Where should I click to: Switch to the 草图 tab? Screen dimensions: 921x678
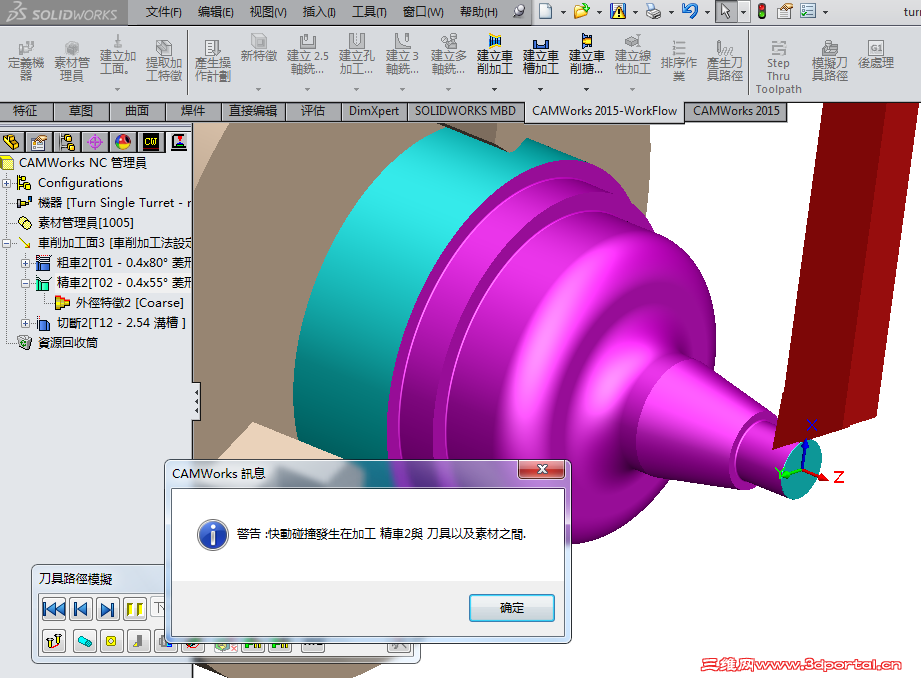coord(80,111)
